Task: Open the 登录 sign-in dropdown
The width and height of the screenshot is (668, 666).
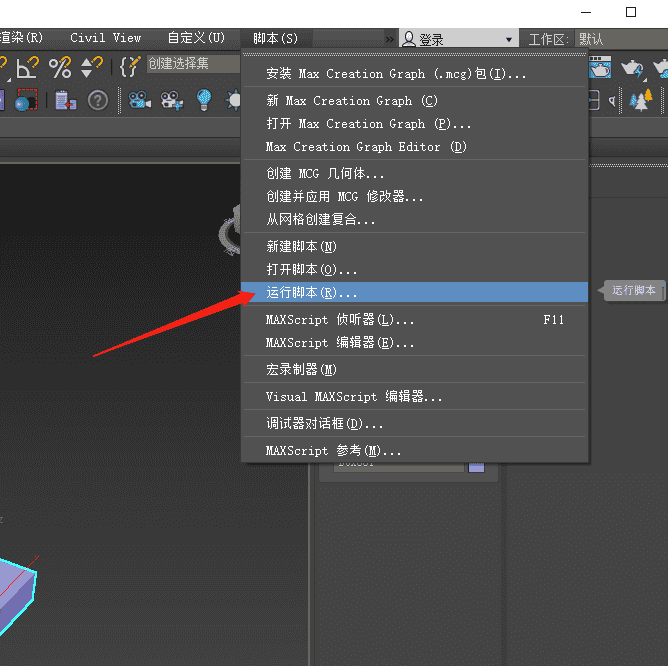Action: pos(458,39)
